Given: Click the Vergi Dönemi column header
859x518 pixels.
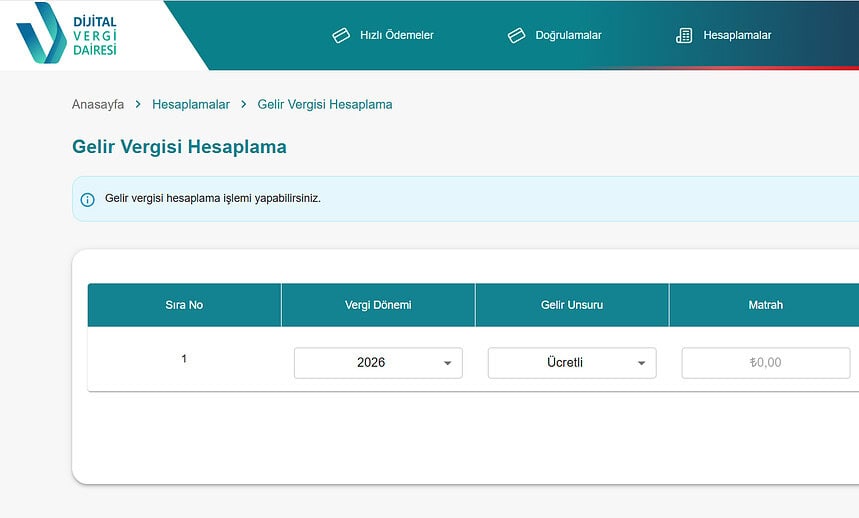Looking at the screenshot, I should point(378,305).
